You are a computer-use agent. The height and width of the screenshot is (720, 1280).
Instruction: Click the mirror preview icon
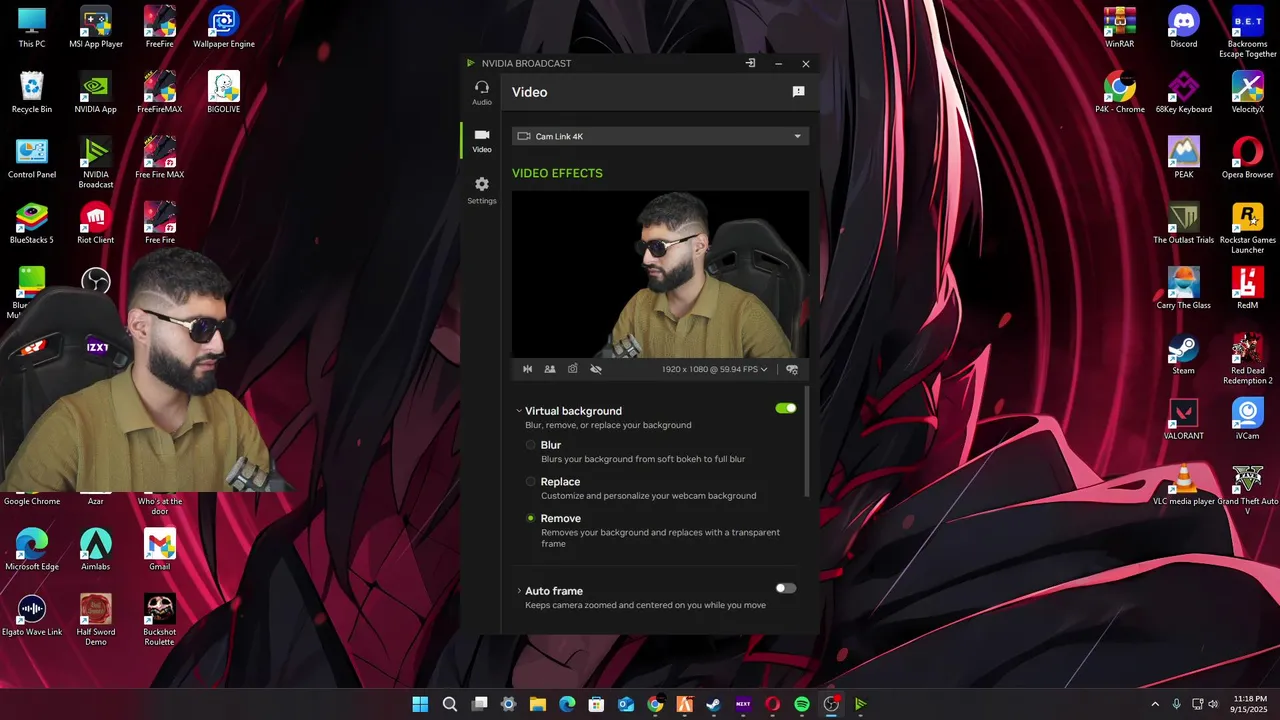coord(528,369)
